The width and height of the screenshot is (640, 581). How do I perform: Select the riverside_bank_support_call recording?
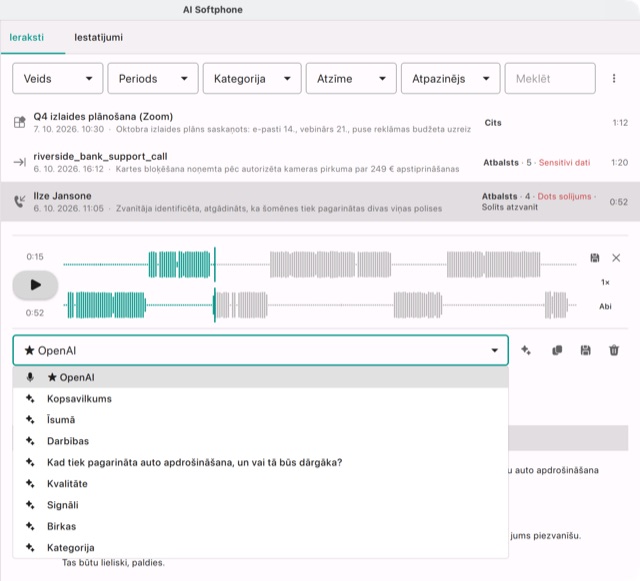[x=320, y=162]
